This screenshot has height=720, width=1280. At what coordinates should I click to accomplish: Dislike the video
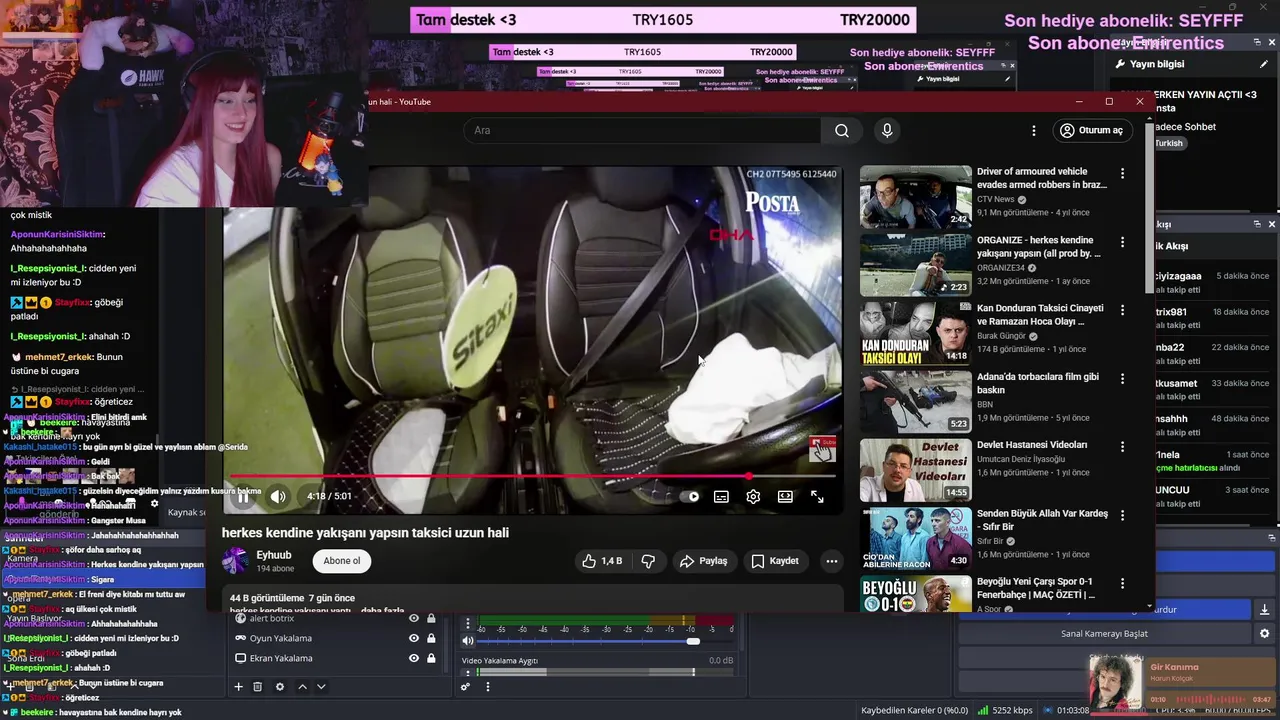tap(648, 561)
